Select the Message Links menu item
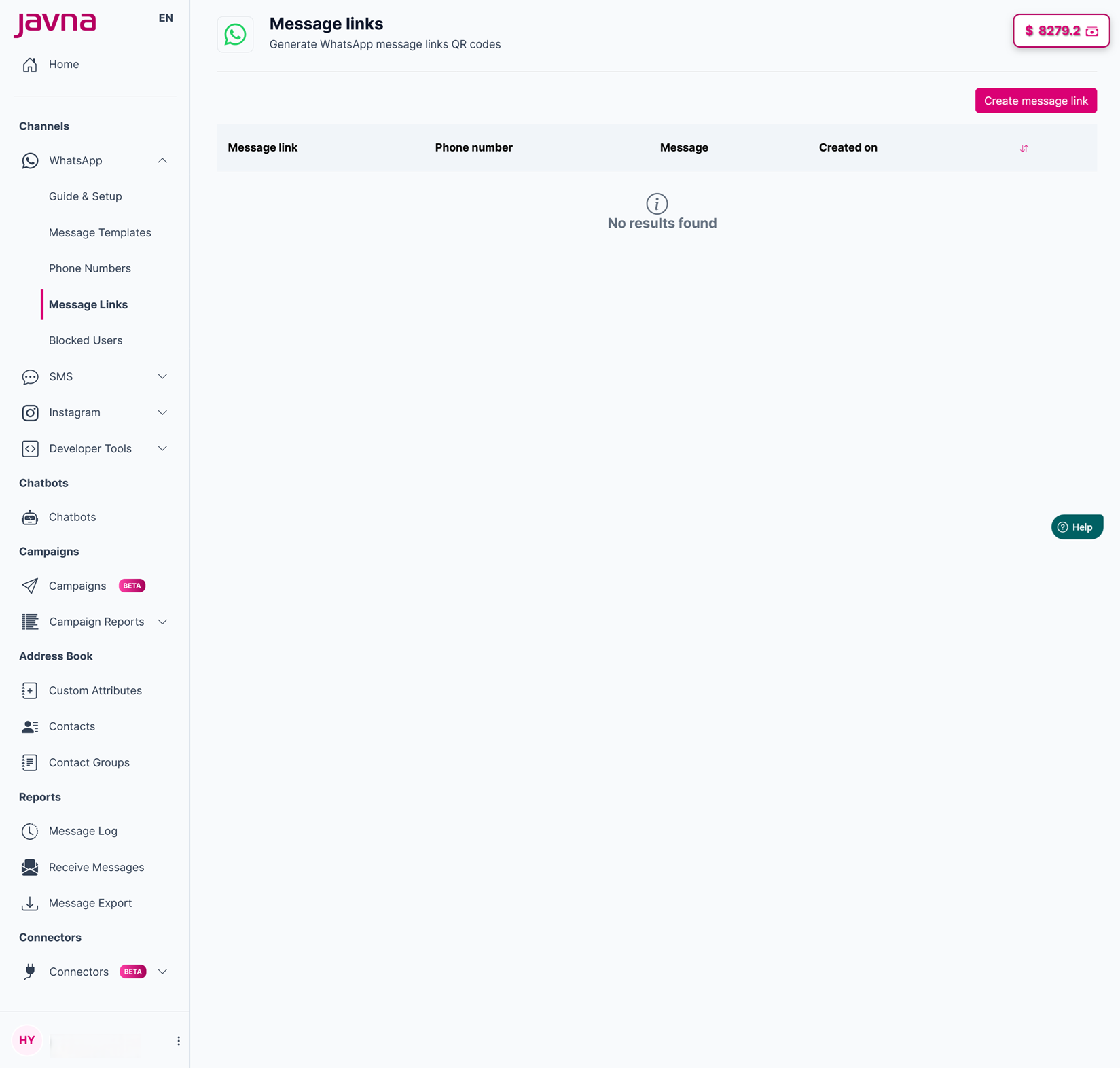Viewport: 1120px width, 1068px height. [x=88, y=305]
